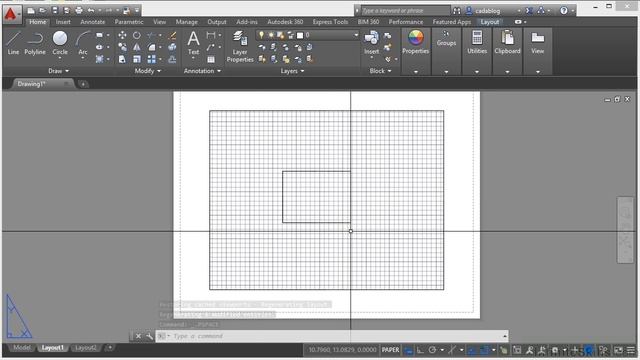Open the Annotate ribbon tab

93,22
